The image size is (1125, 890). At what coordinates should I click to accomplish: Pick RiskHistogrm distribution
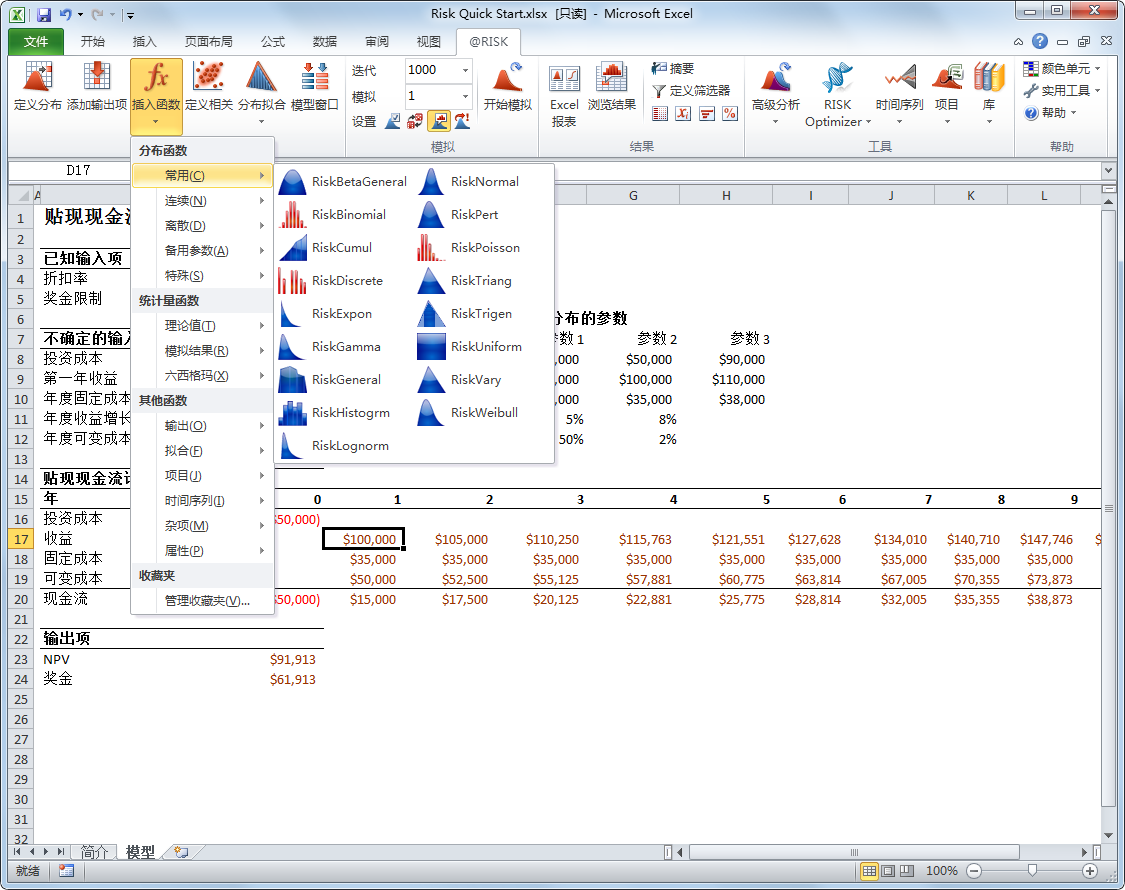[334, 413]
